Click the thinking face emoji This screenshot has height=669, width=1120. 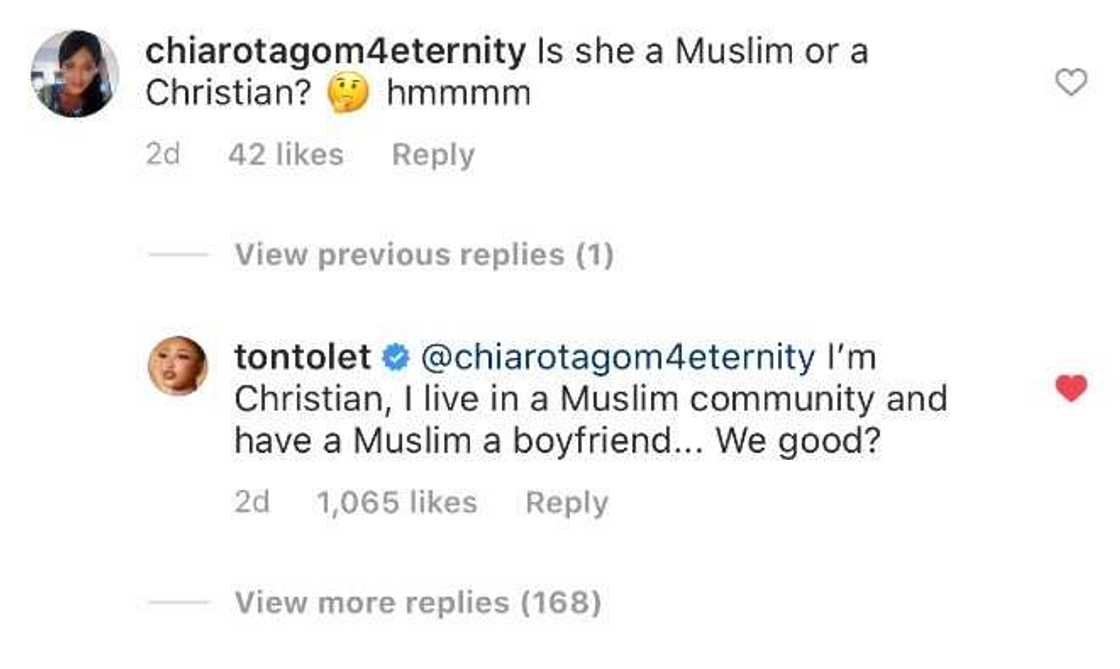[350, 94]
